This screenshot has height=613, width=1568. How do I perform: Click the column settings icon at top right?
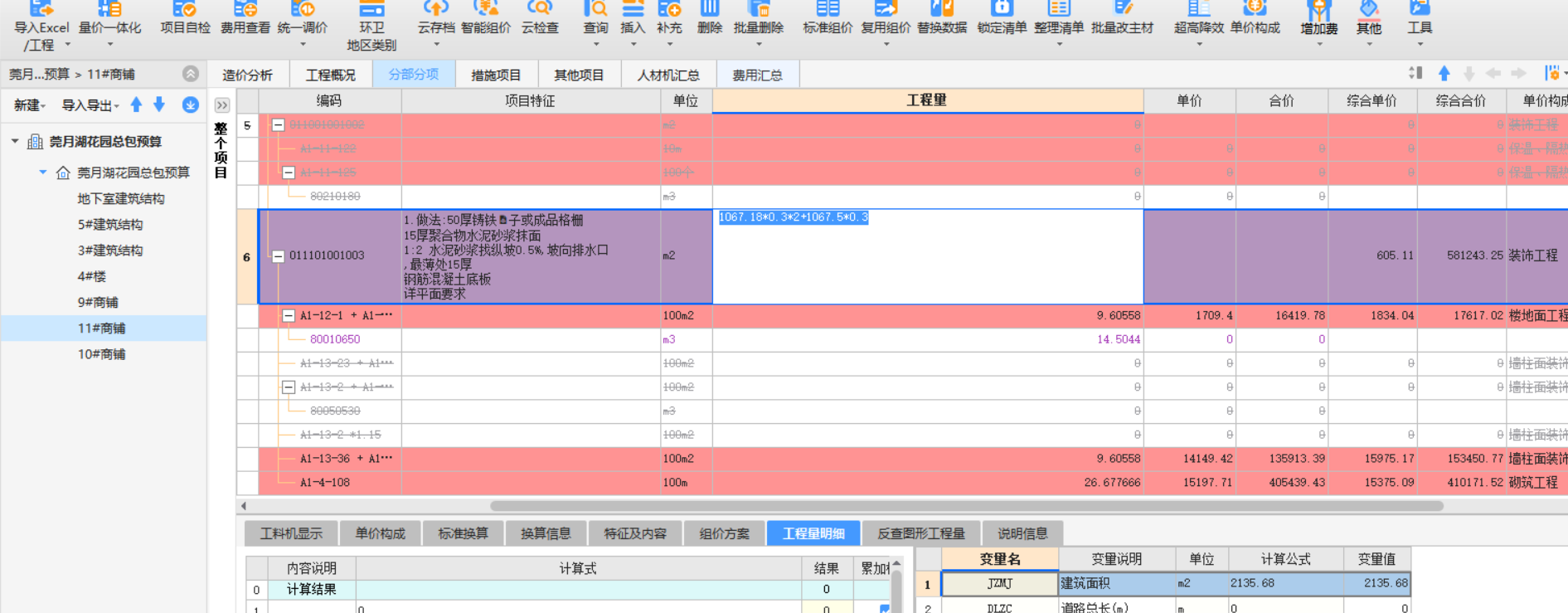pos(1553,74)
